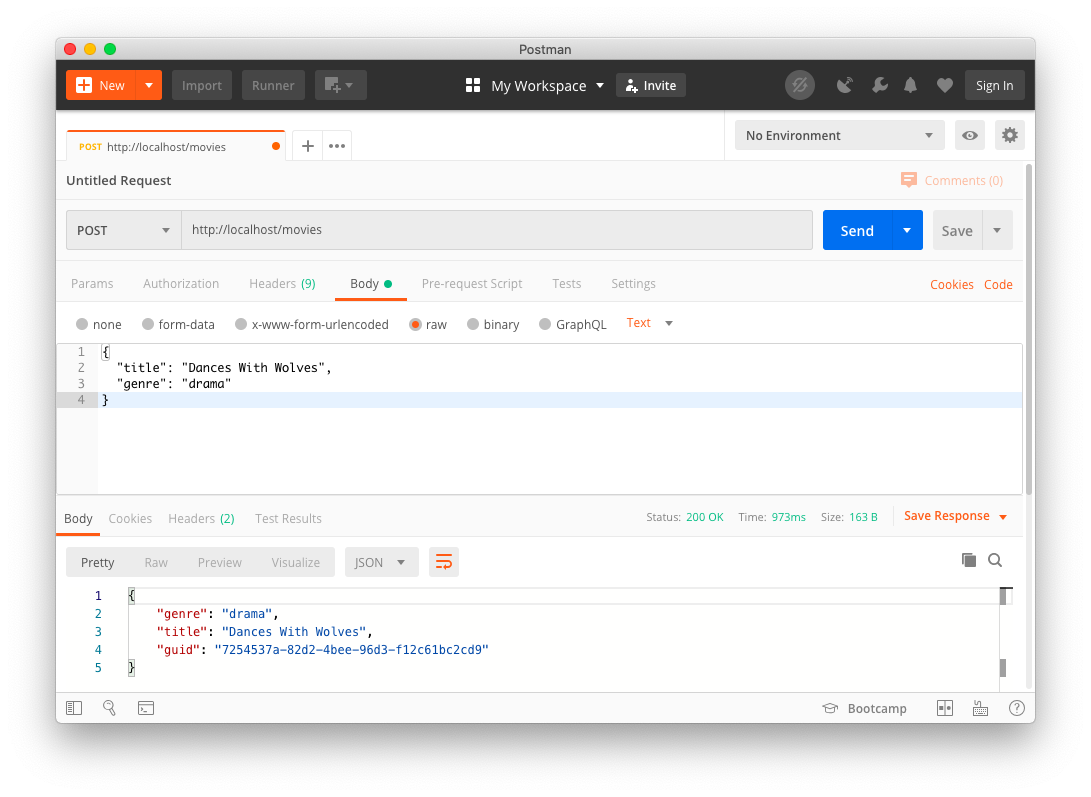Screen dimensions: 1091x797
Task: Open the Test Results tab
Action: point(288,519)
